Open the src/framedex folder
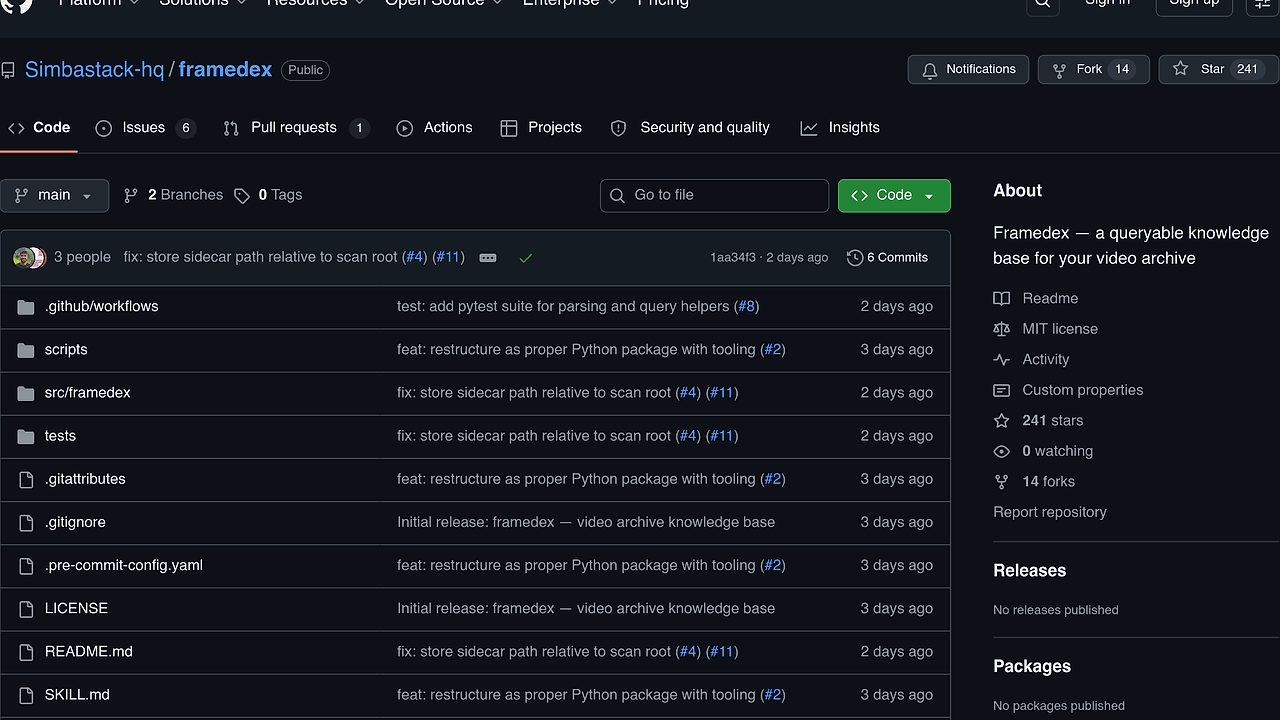 tap(88, 393)
